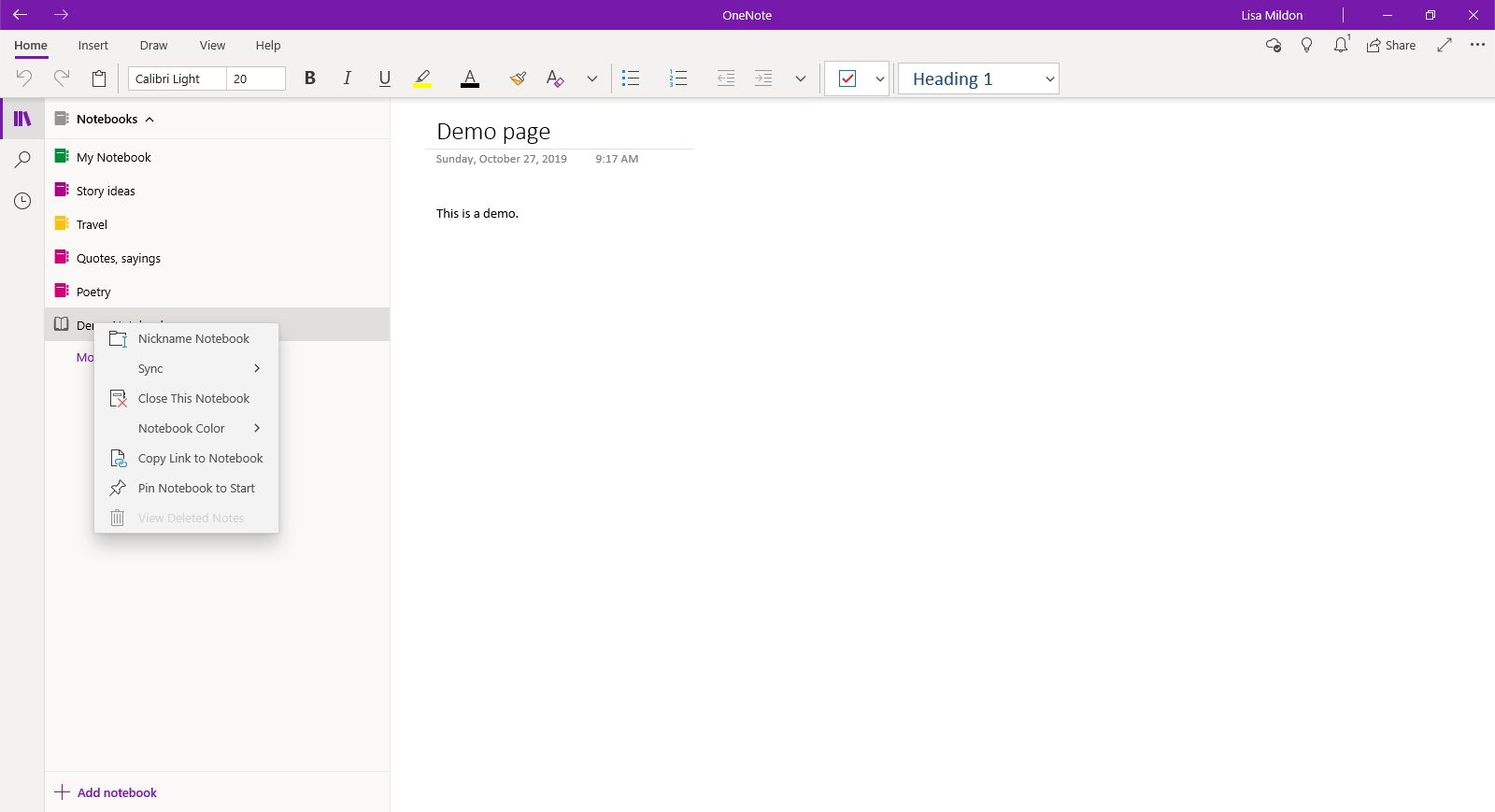Image resolution: width=1495 pixels, height=812 pixels.
Task: Open the Recent Notes clock icon
Action: tap(22, 201)
